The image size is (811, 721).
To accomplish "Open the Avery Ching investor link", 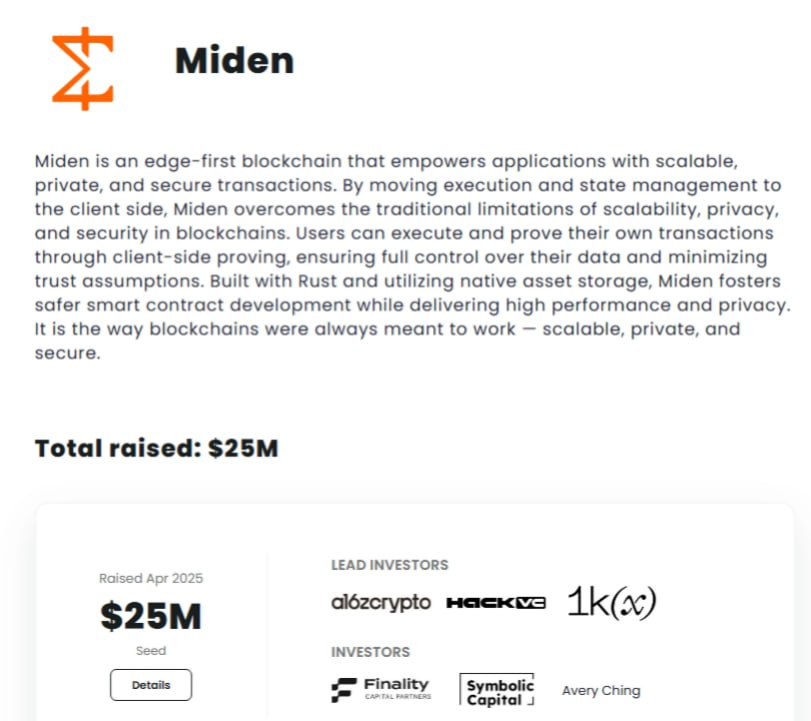I will click(601, 690).
